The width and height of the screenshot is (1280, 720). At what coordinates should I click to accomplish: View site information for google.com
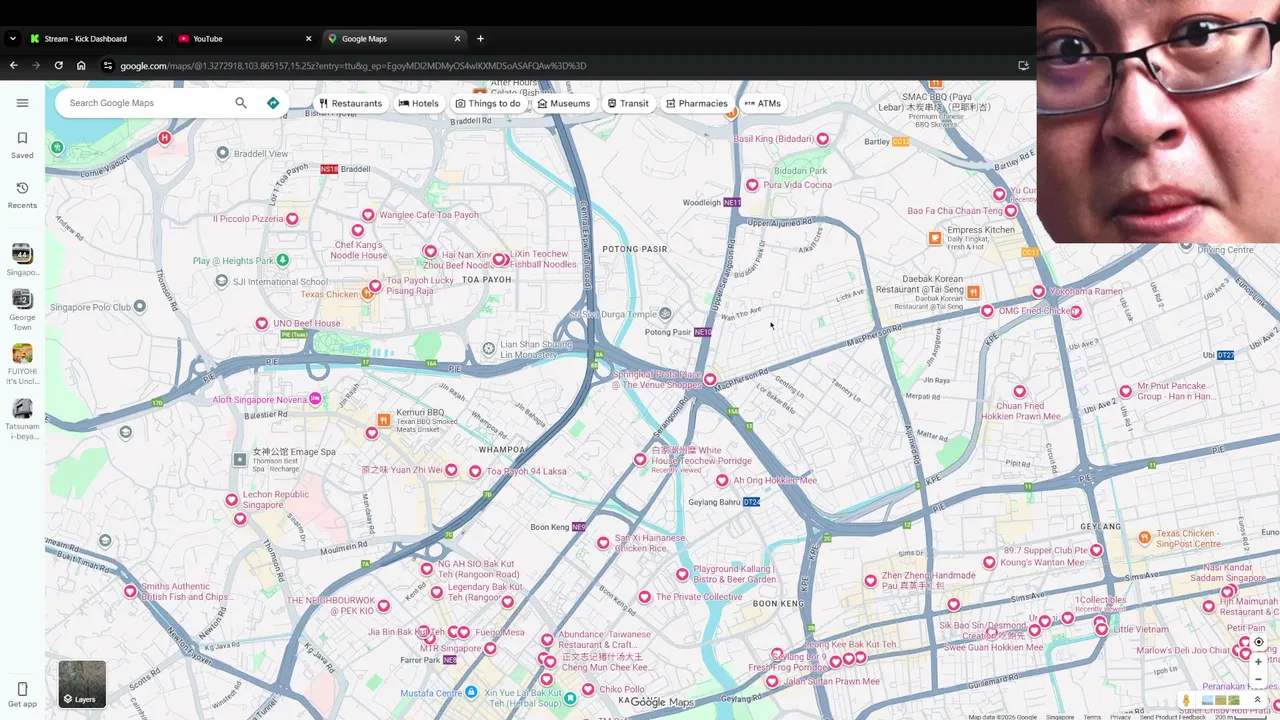click(108, 66)
